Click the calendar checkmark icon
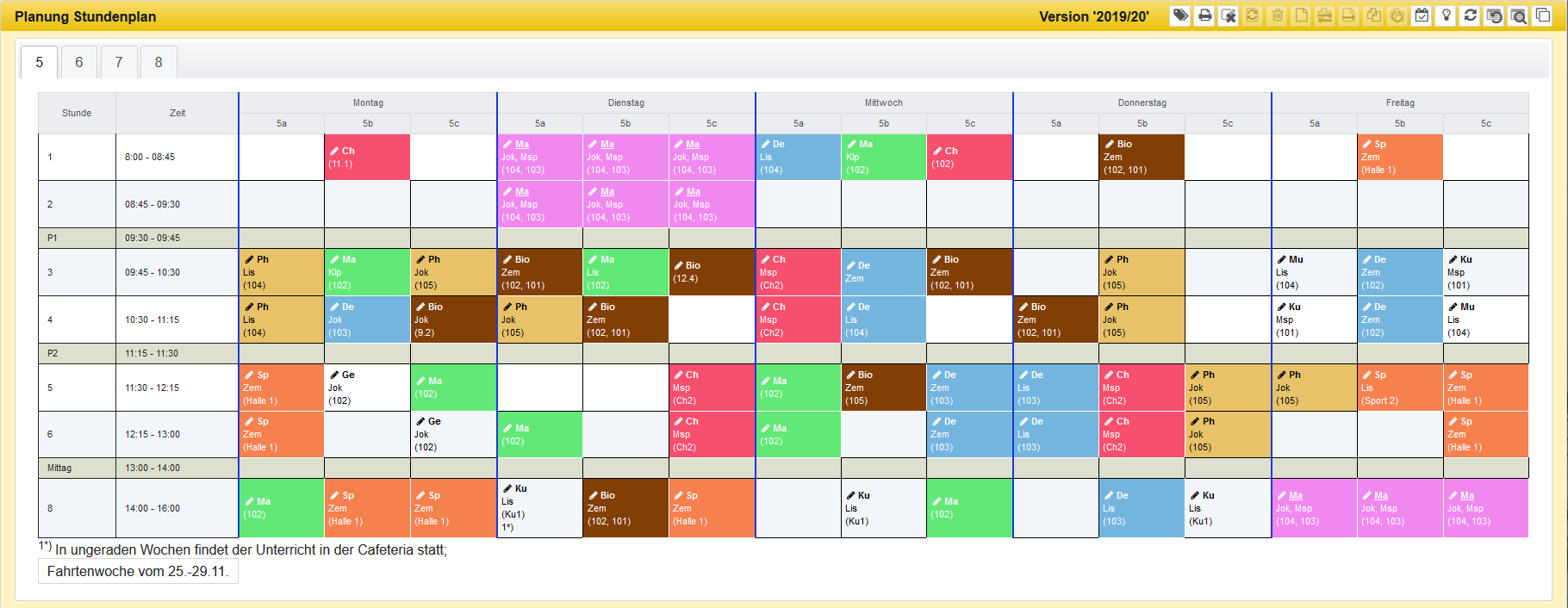The width and height of the screenshot is (1568, 608). [x=1422, y=16]
